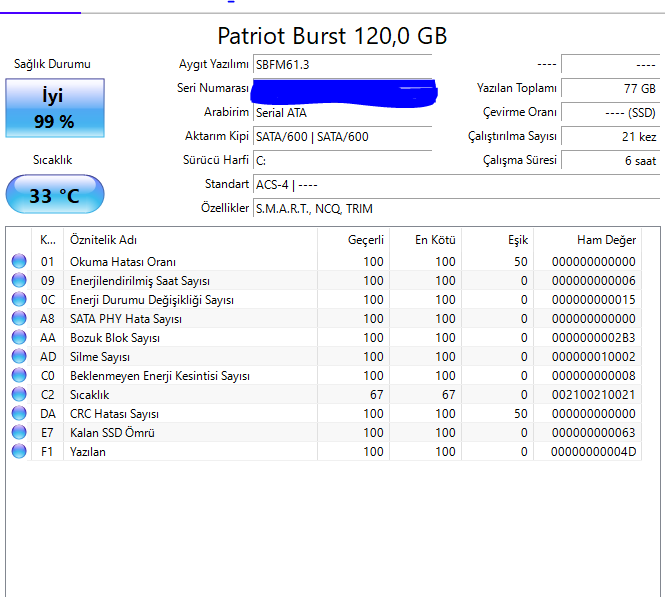The height and width of the screenshot is (597, 665).
Task: Click status orb for Beklenmeyen Enerji Kesintisi Sayısı
Action: point(19,375)
